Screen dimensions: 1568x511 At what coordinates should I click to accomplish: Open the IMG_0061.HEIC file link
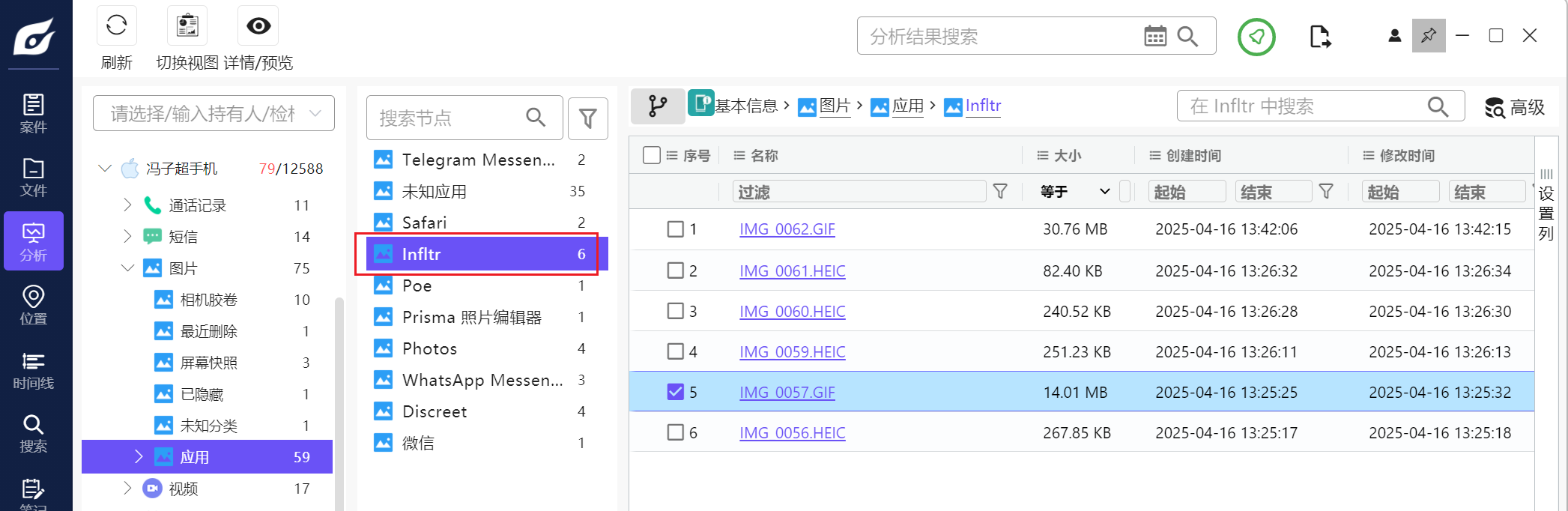(792, 270)
